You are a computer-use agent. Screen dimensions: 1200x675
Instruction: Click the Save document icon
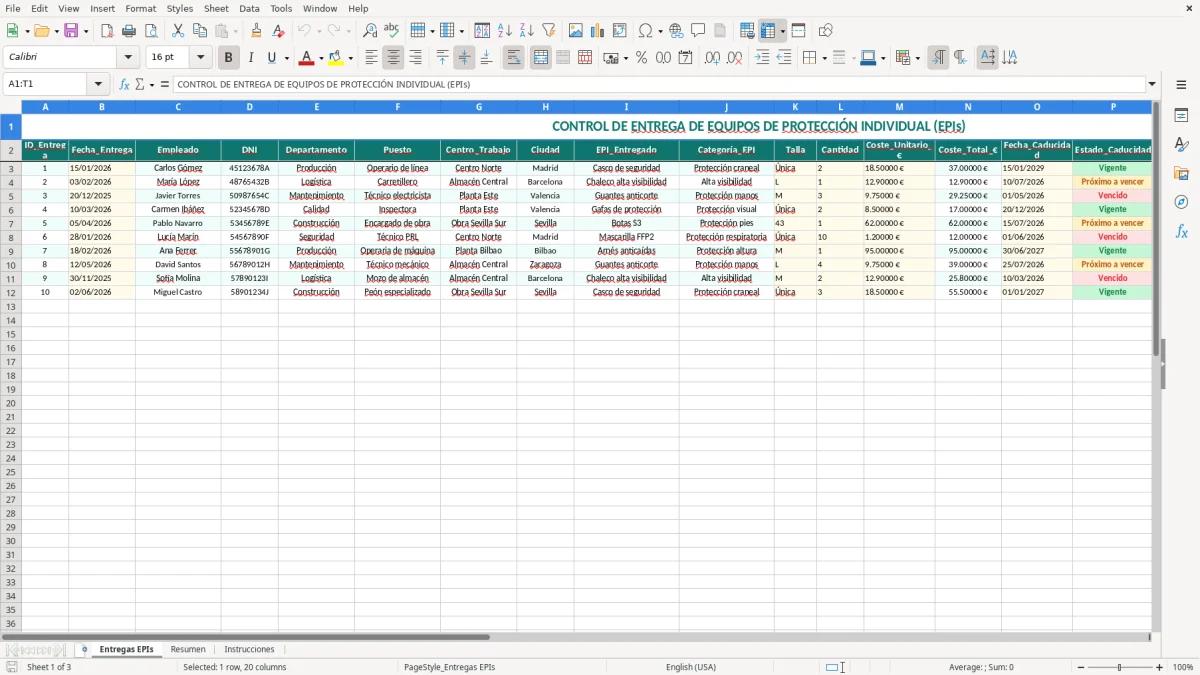(x=71, y=31)
